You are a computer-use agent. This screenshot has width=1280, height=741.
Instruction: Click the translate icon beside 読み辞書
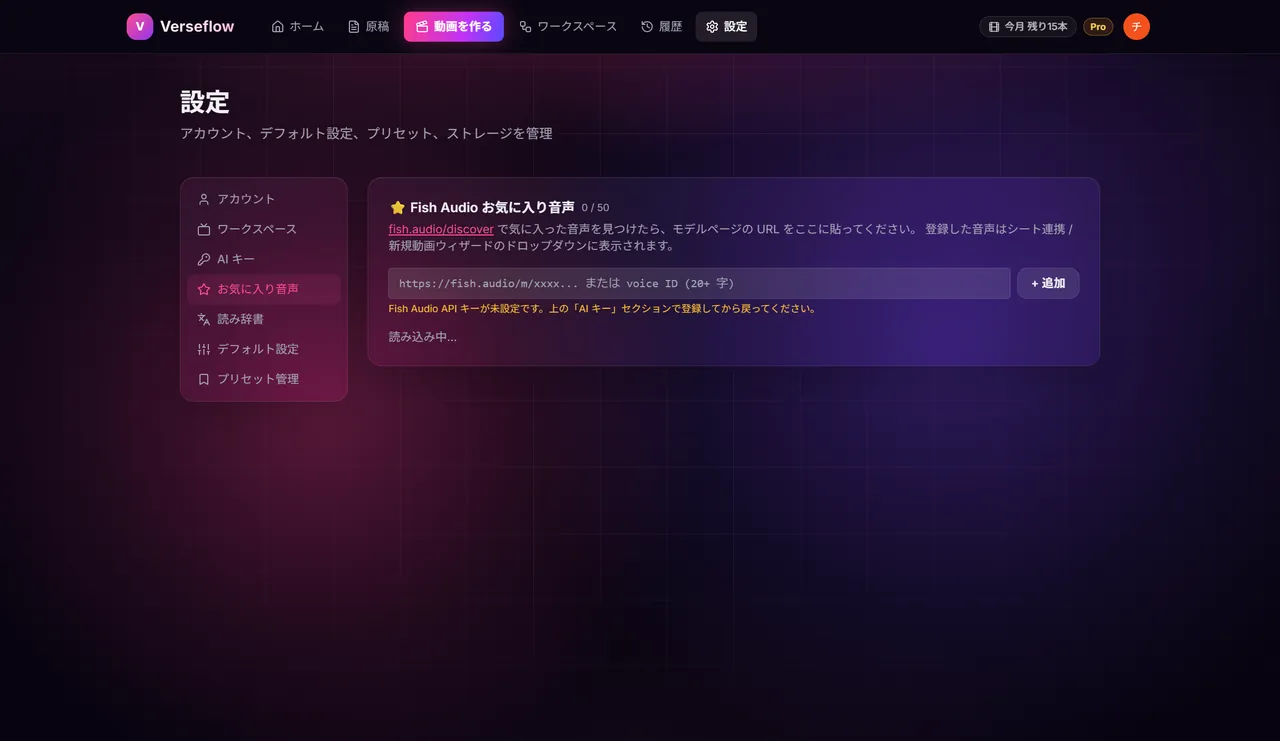(x=204, y=319)
